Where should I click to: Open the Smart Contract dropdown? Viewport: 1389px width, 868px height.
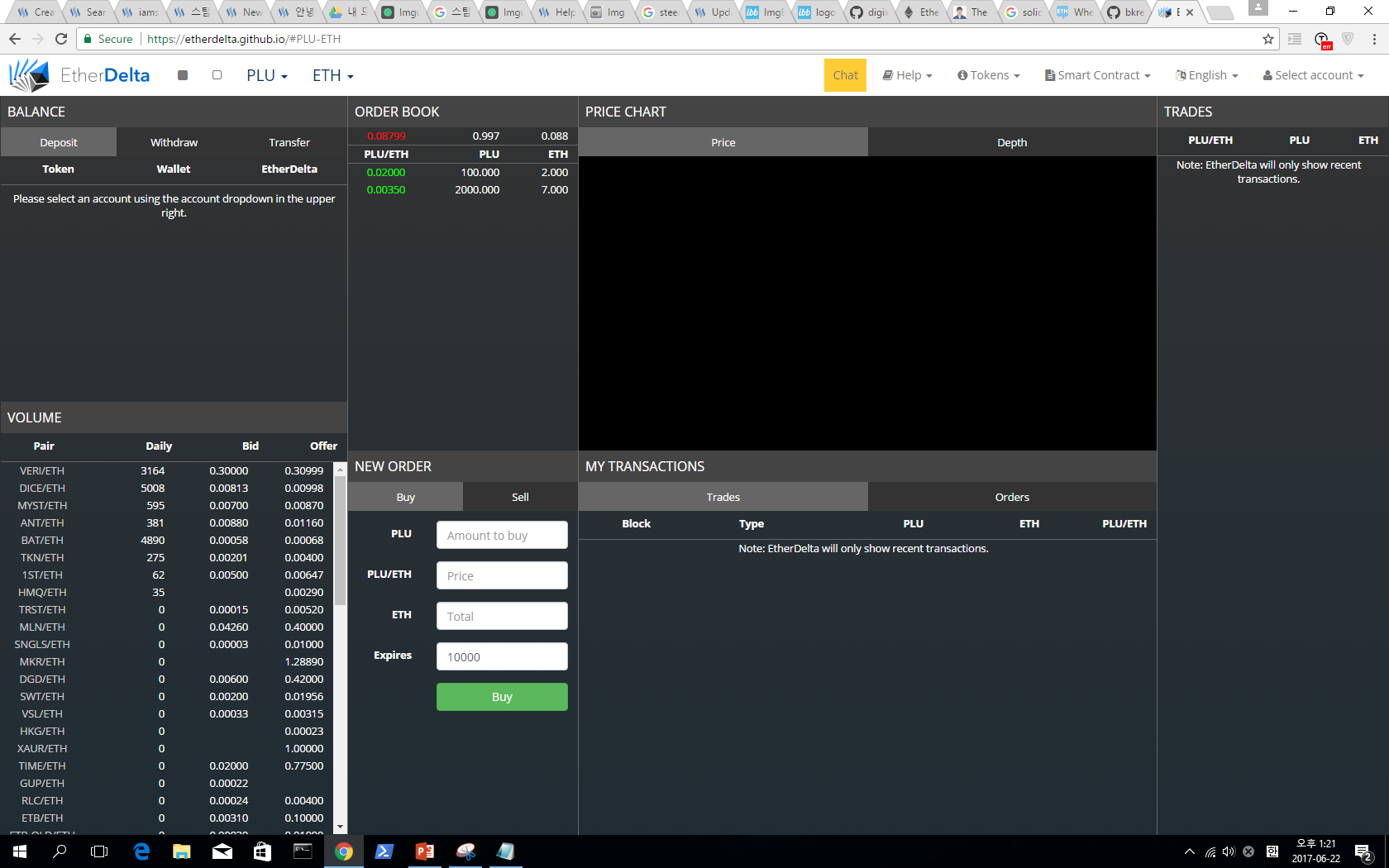click(x=1098, y=75)
